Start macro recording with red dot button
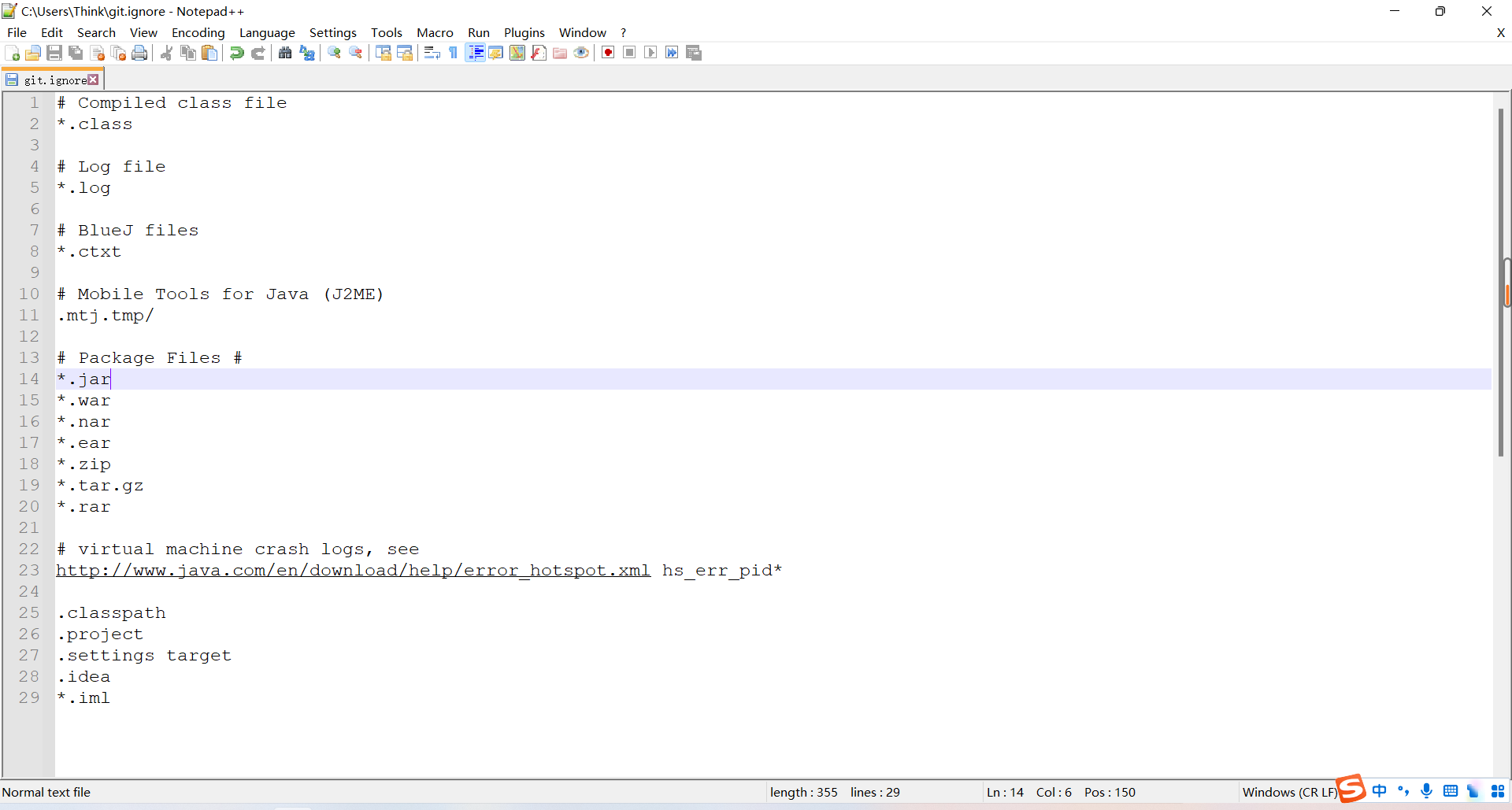 tap(608, 53)
